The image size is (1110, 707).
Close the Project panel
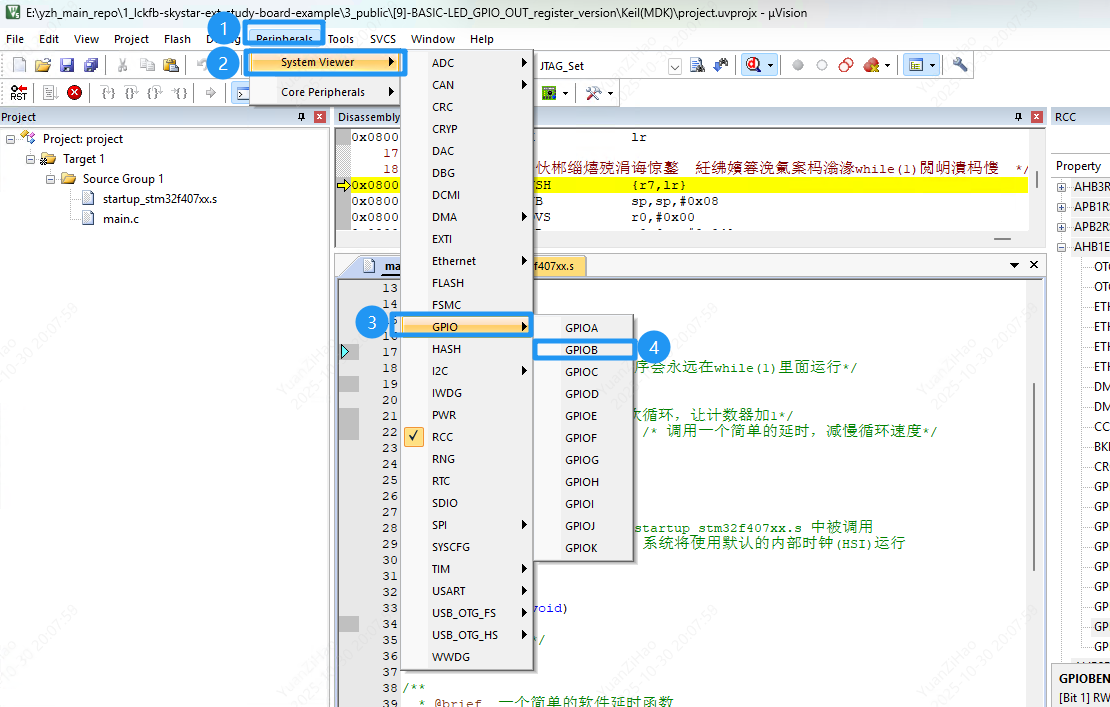(320, 117)
